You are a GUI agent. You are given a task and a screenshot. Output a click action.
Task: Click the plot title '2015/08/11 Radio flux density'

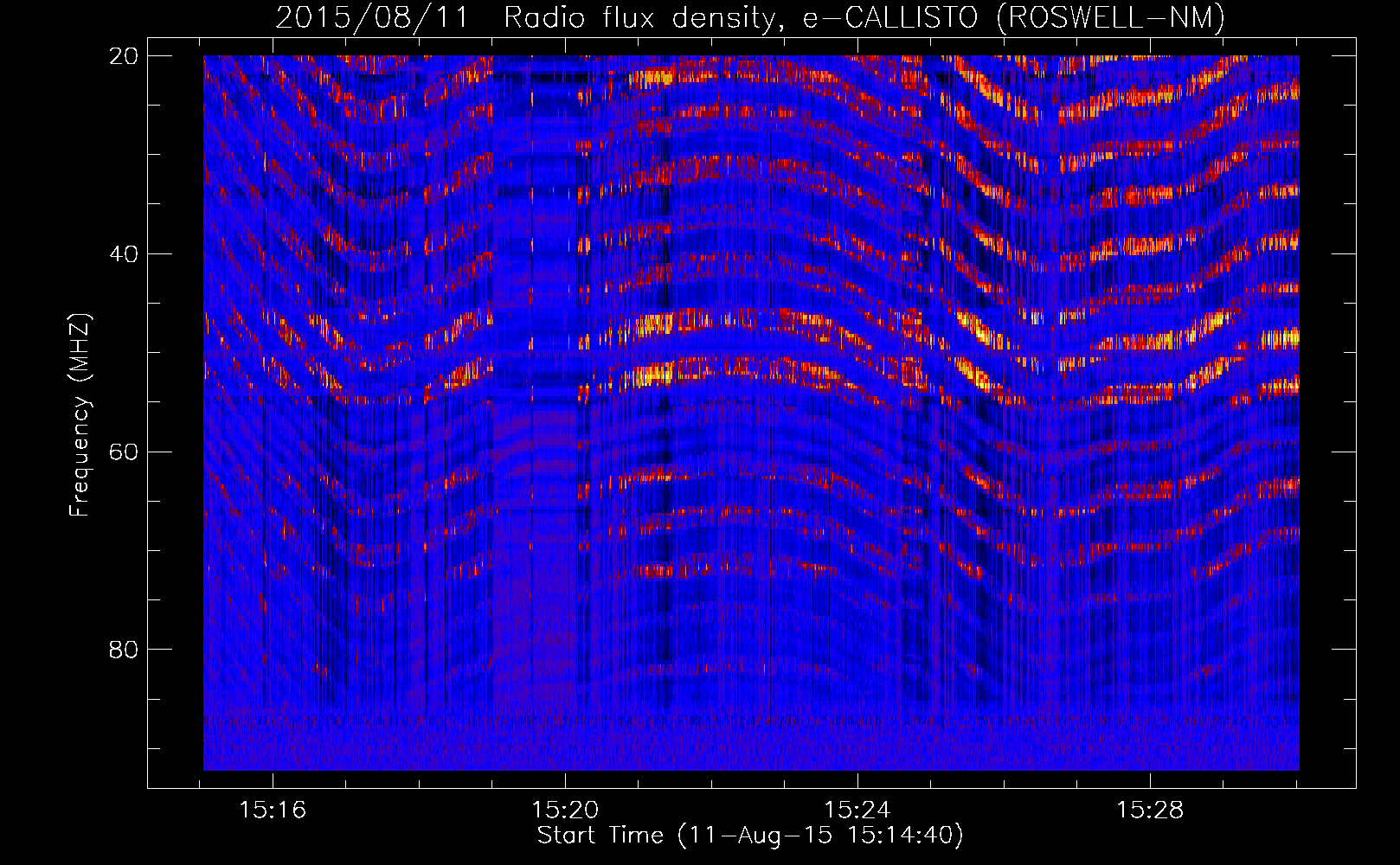tap(526, 17)
